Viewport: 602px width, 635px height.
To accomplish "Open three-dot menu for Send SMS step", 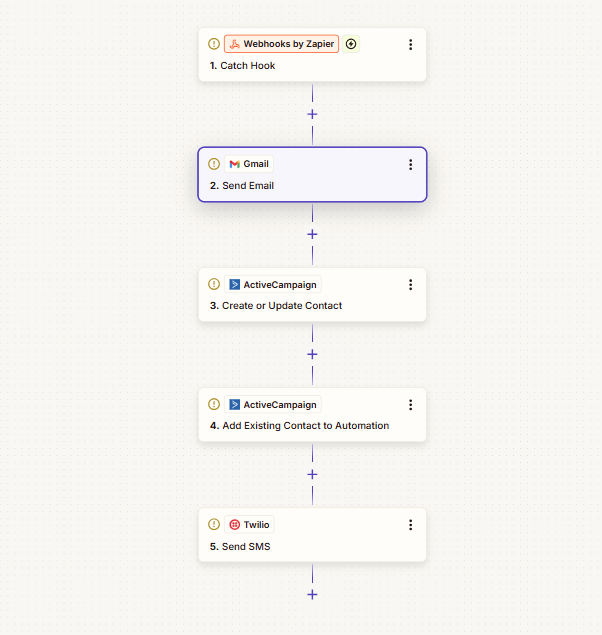I will click(x=410, y=525).
